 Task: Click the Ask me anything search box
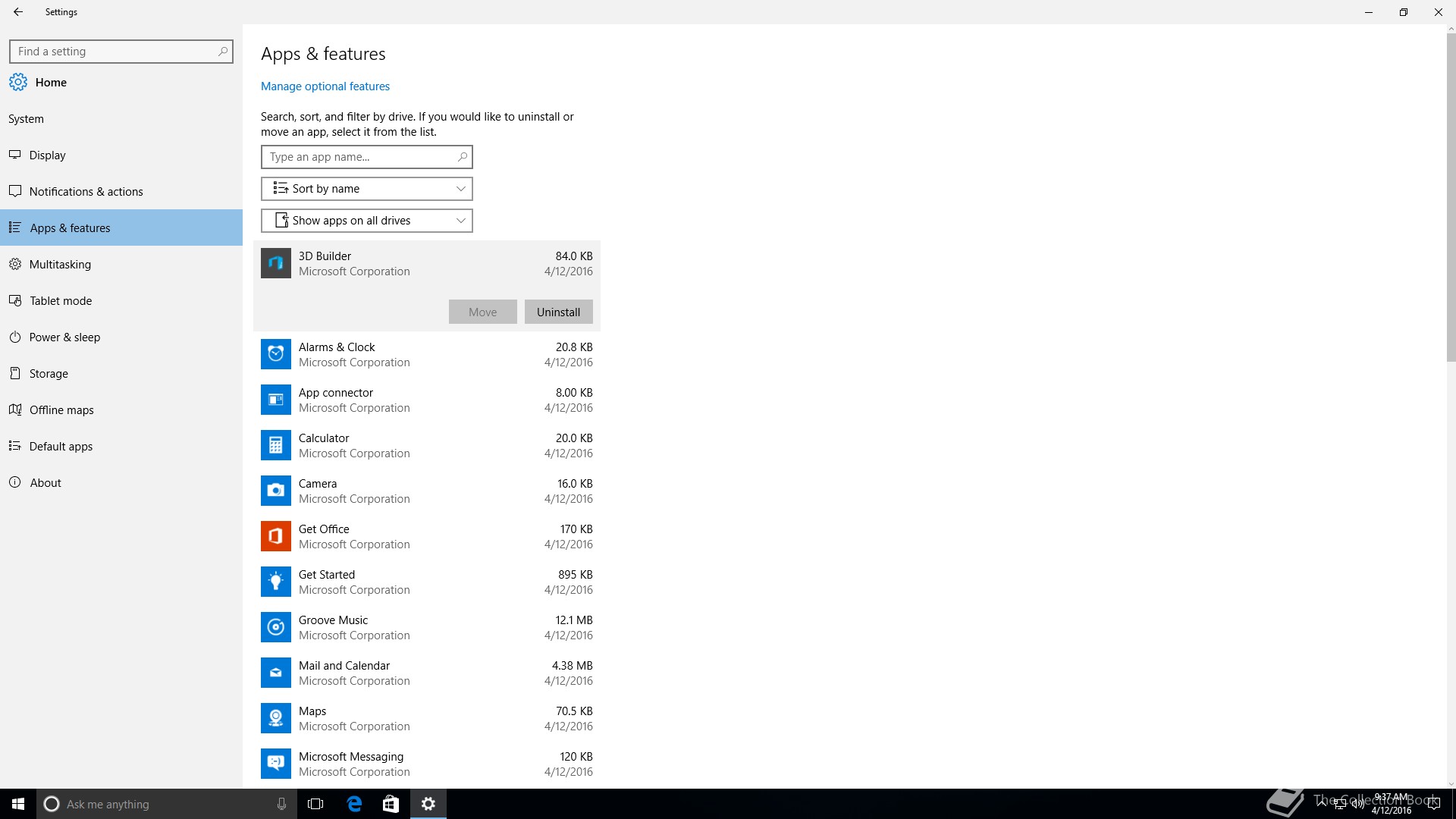click(x=167, y=804)
